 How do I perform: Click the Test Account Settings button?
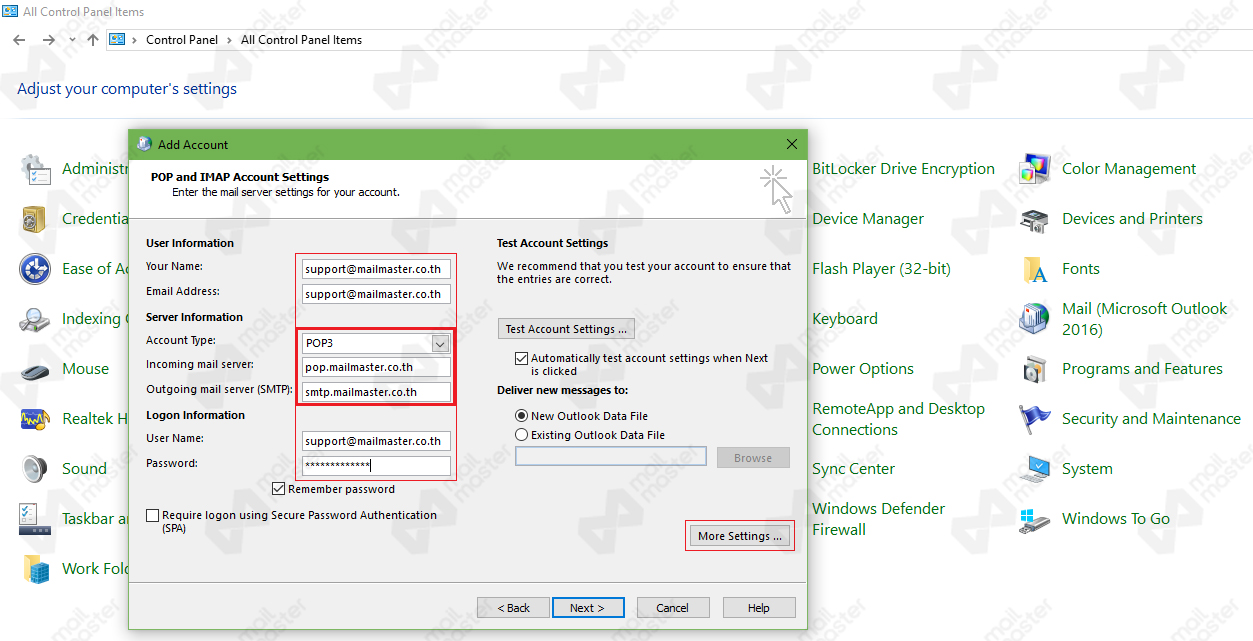pos(566,329)
